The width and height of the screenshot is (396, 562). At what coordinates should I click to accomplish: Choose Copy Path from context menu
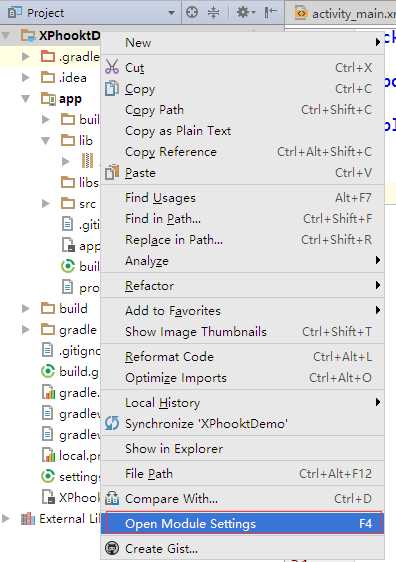coord(243,110)
